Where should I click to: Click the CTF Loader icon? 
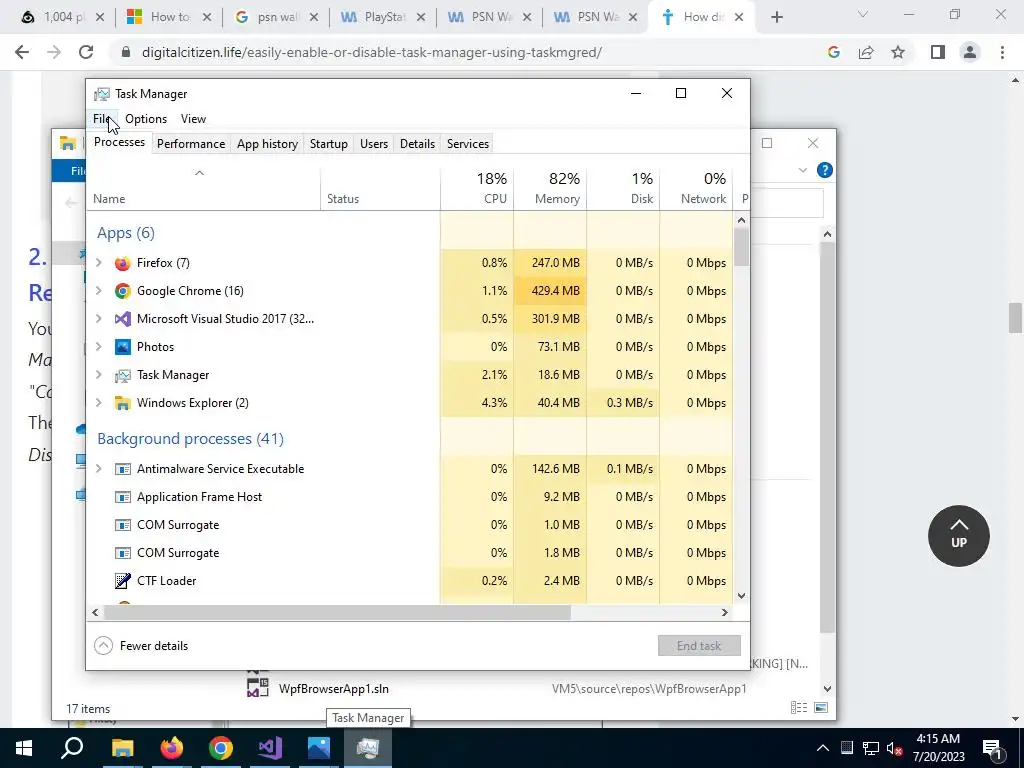point(122,581)
